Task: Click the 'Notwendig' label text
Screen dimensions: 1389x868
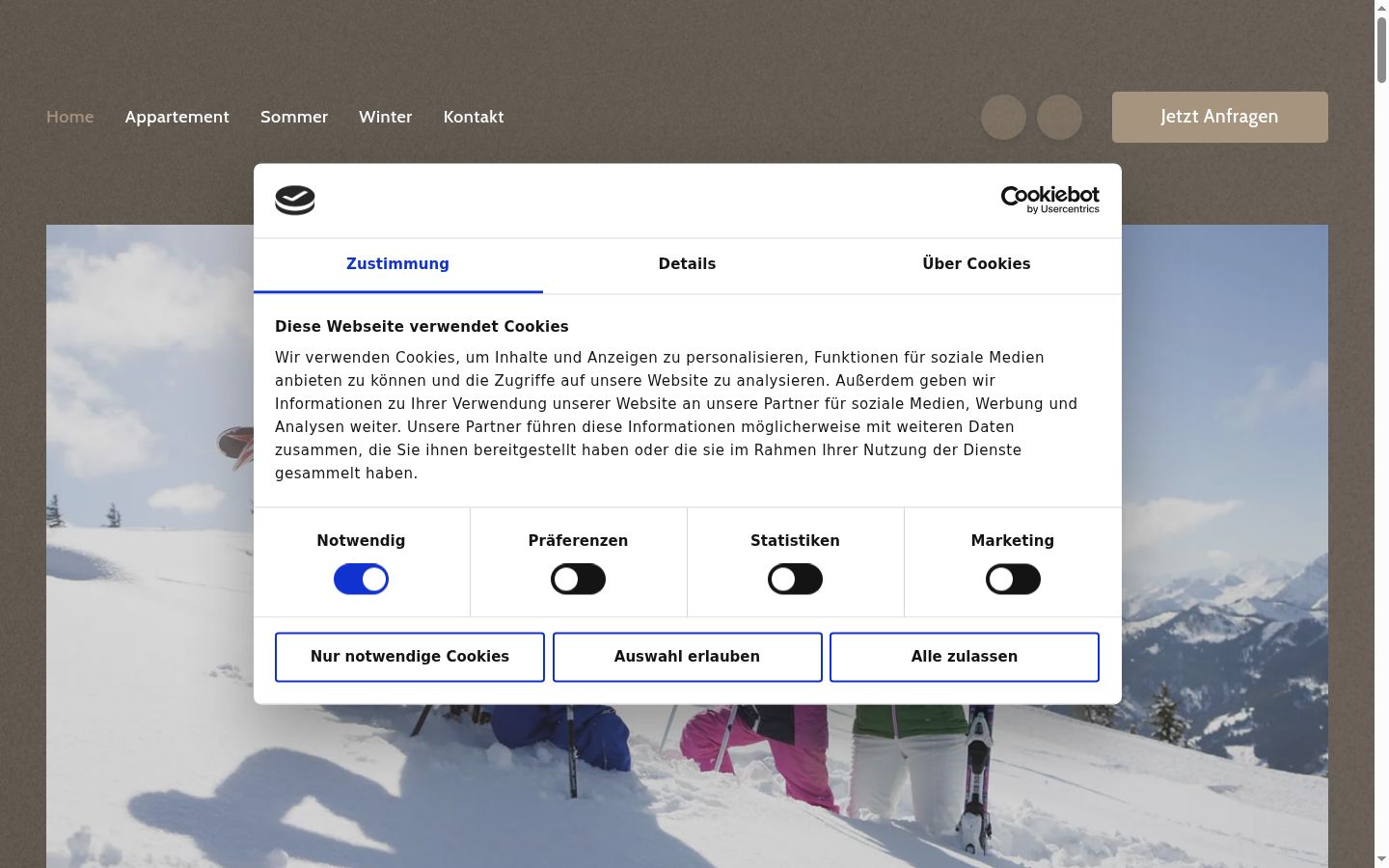Action: (x=361, y=541)
